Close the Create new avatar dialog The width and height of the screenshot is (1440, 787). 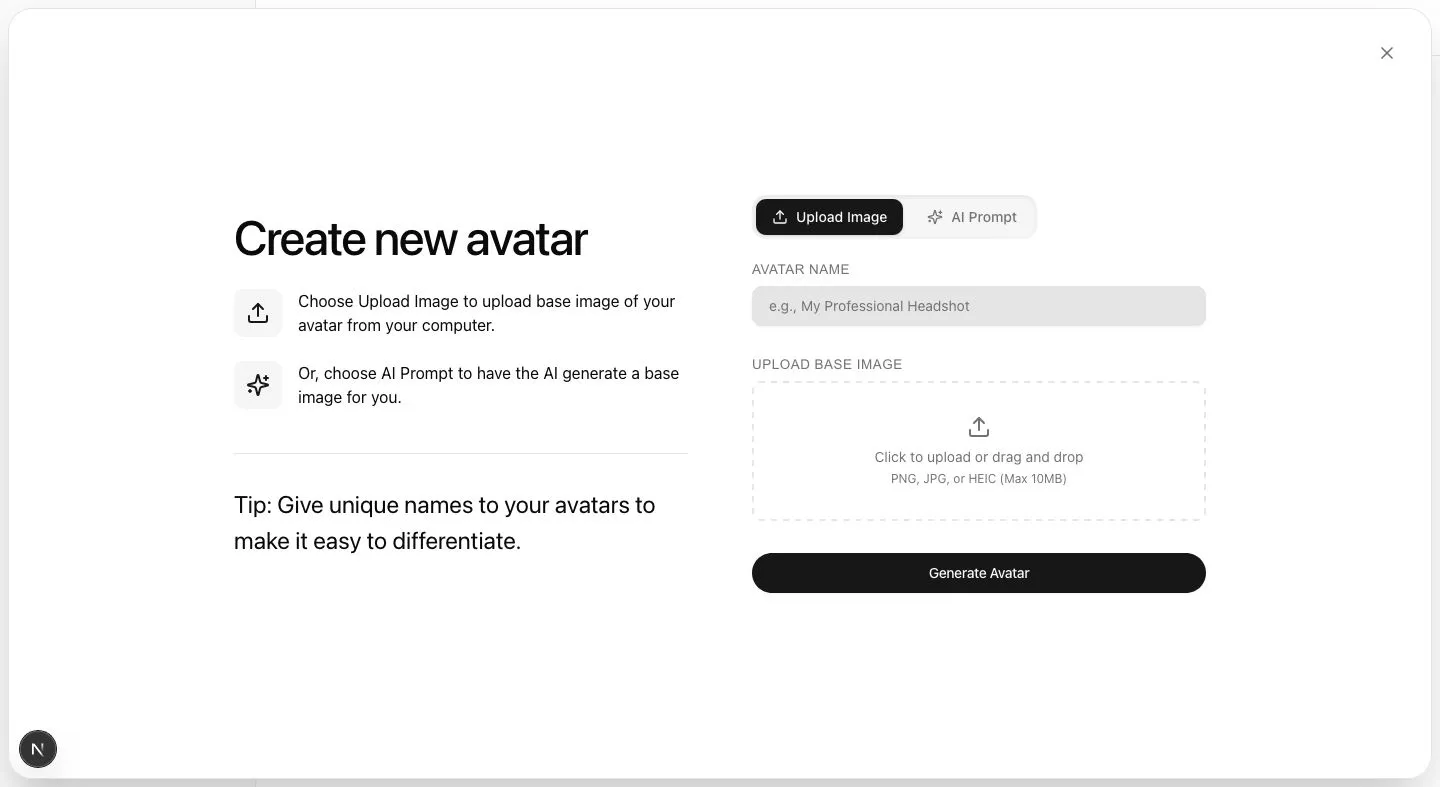click(1386, 53)
